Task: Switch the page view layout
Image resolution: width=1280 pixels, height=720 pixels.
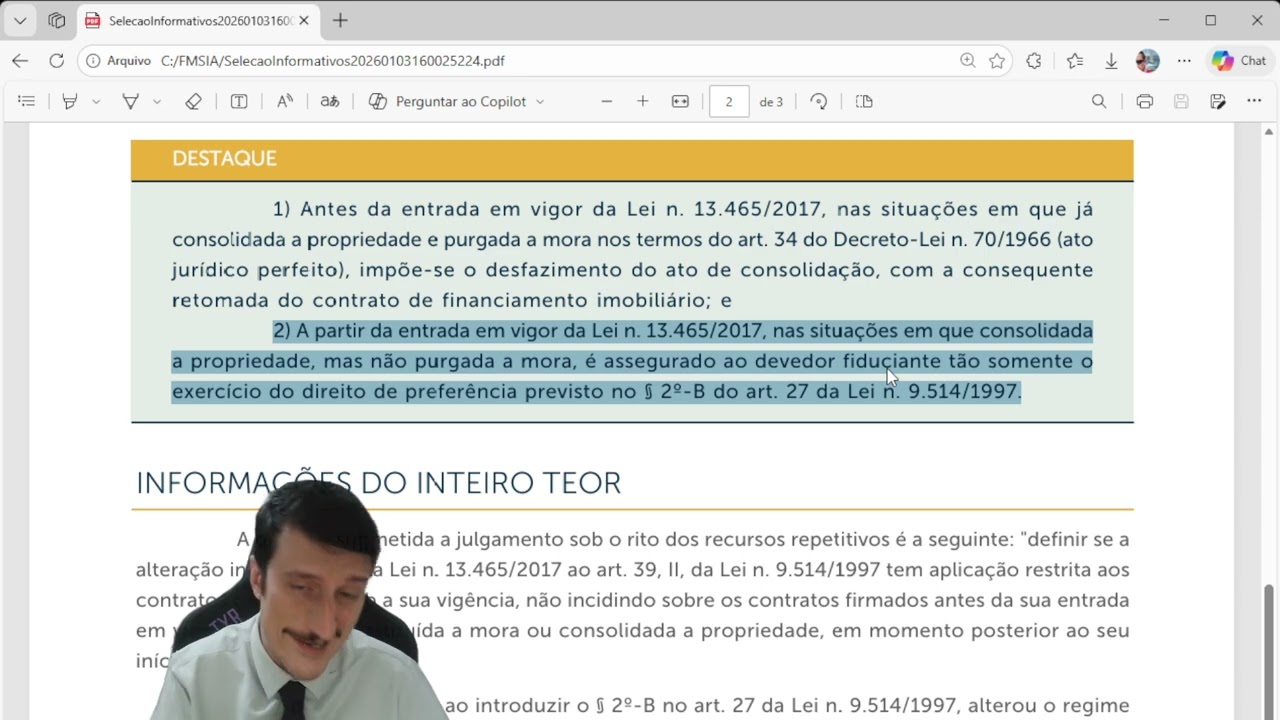Action: tap(864, 101)
